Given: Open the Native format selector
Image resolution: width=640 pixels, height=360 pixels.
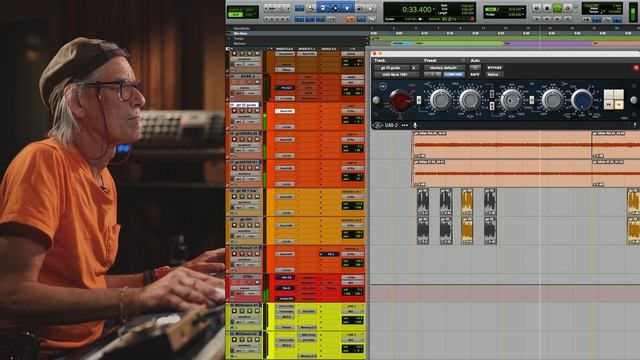Looking at the screenshot, I should pyautogui.click(x=494, y=75).
